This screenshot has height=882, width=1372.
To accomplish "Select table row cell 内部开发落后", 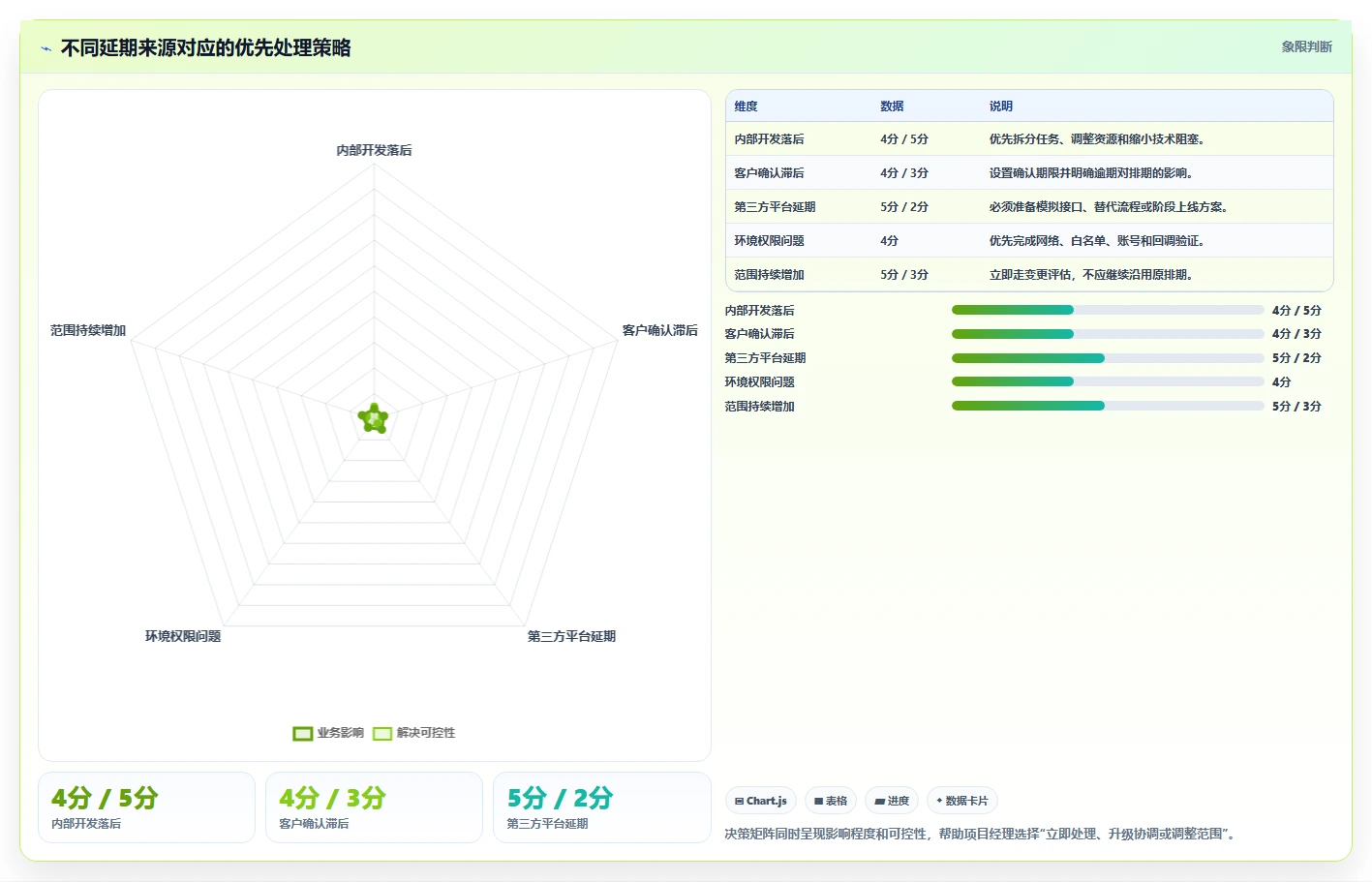I will point(769,139).
